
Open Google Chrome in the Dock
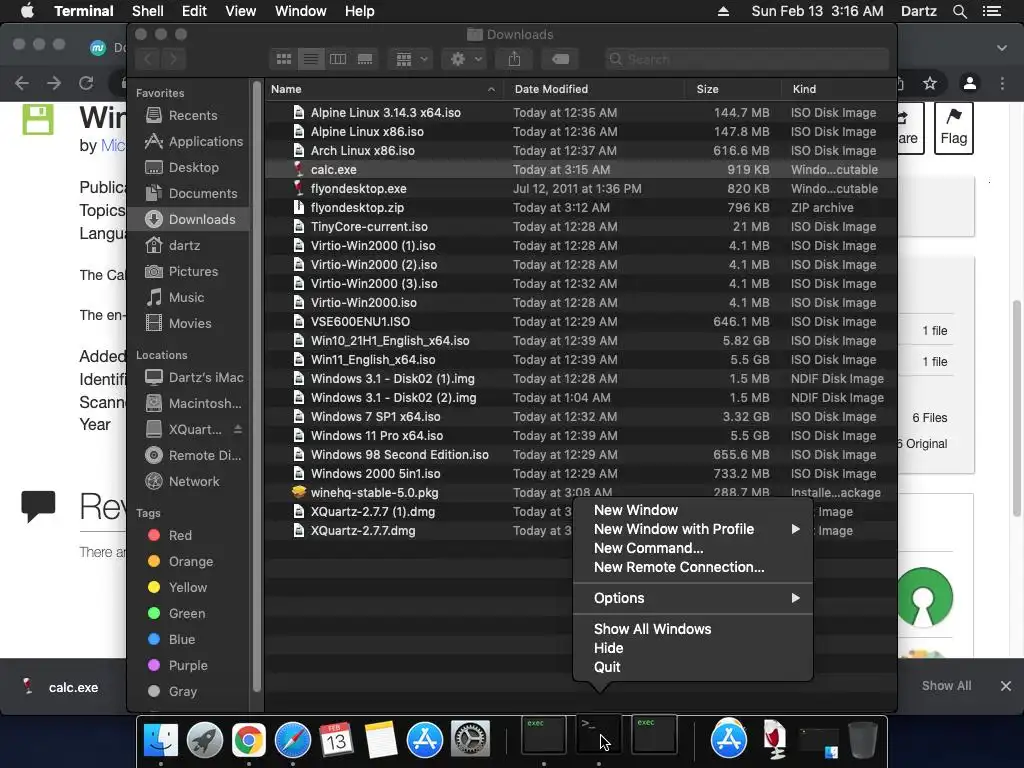[249, 741]
